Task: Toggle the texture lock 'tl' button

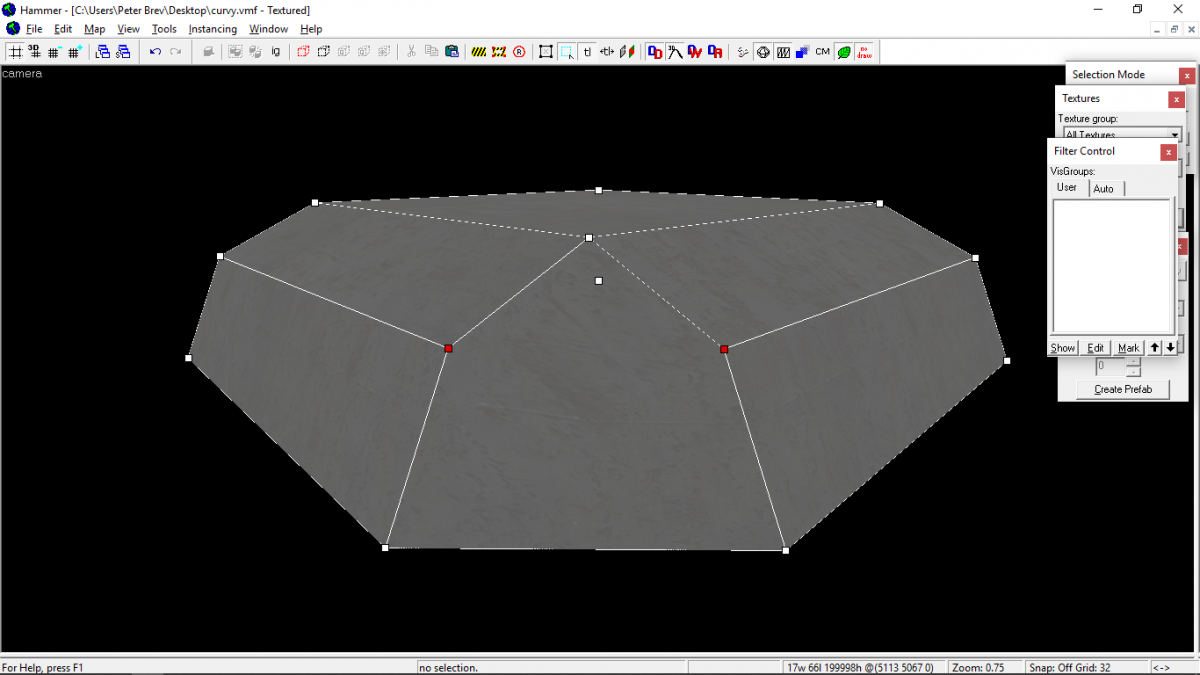Action: (x=587, y=51)
